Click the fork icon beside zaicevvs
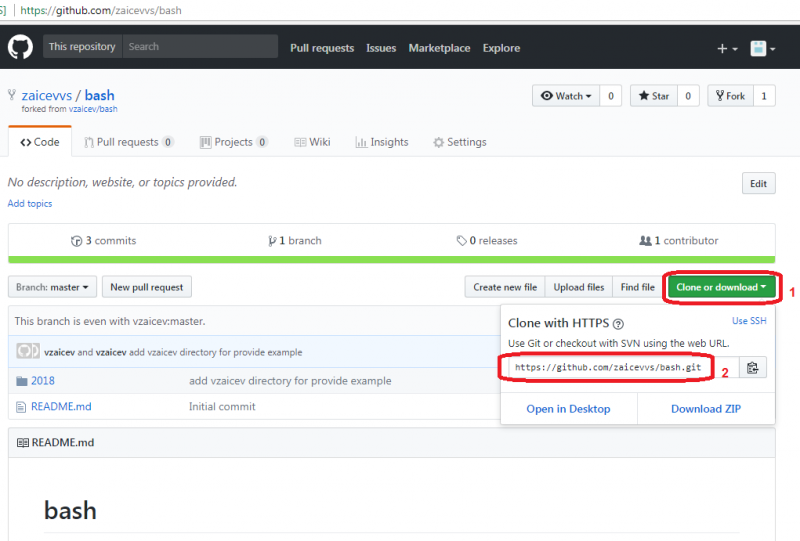Screen dimensions: 800x541 click(x=12, y=94)
